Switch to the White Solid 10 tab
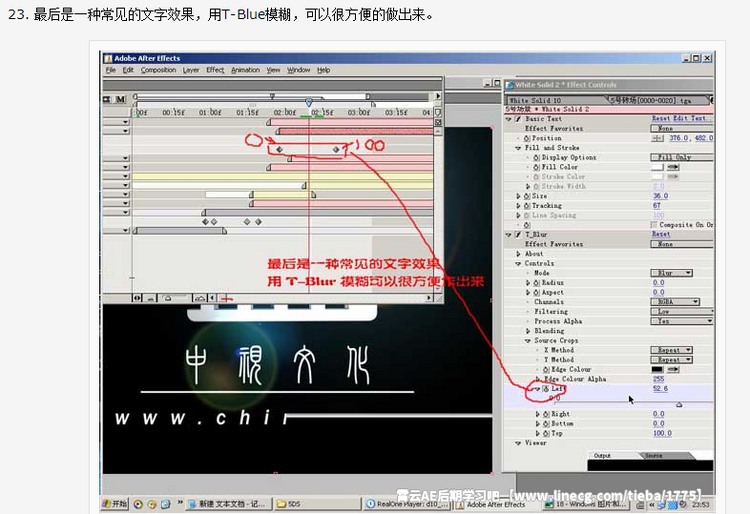 click(555, 100)
